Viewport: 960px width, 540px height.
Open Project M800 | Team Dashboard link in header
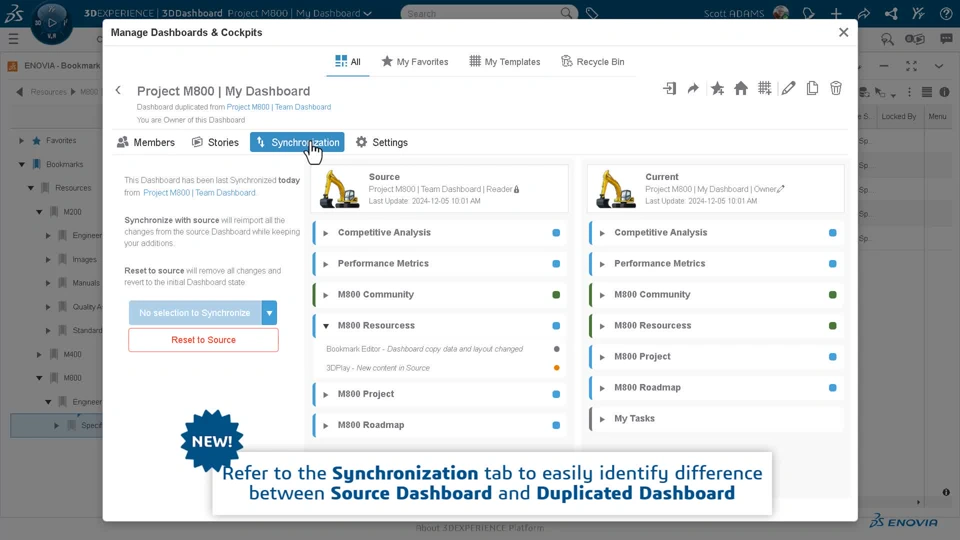click(x=279, y=107)
